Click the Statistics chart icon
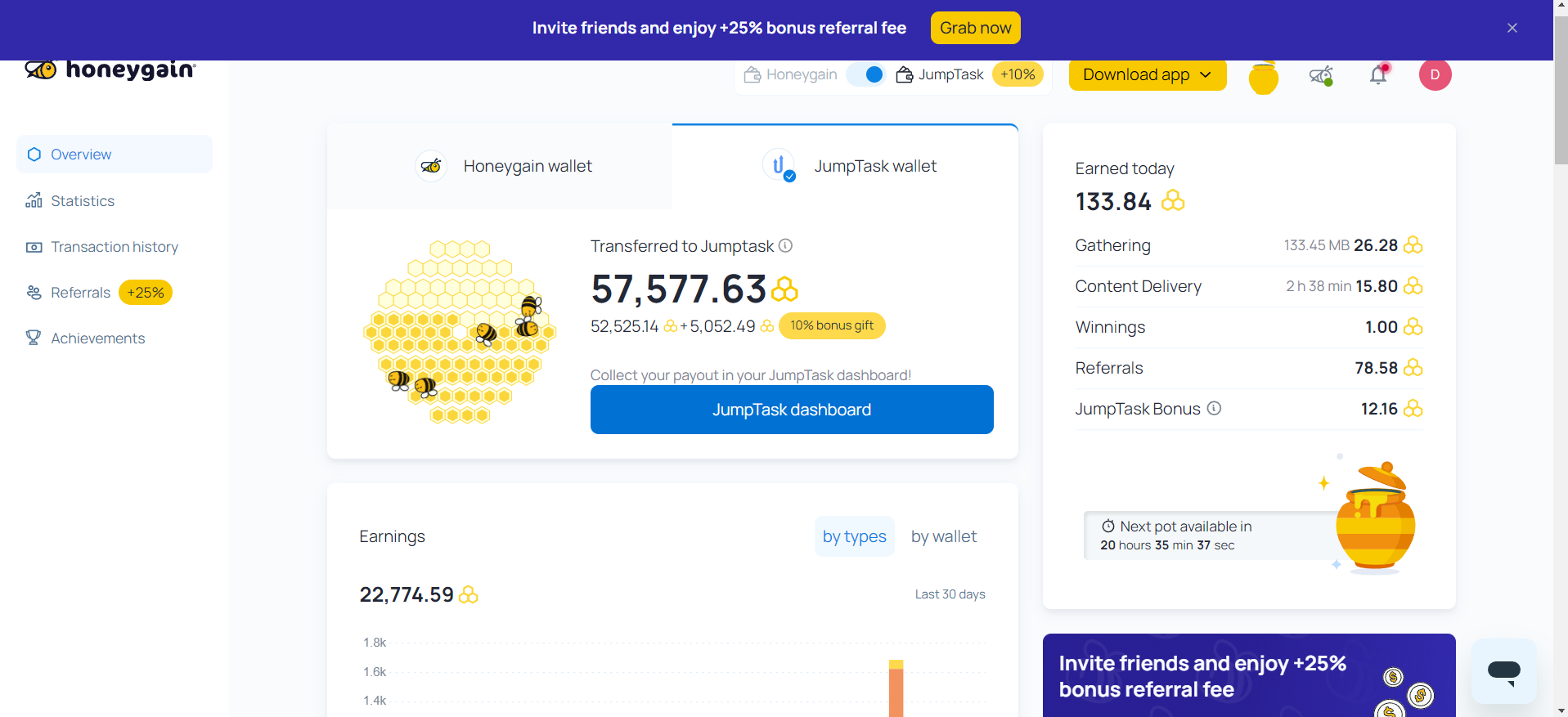1568x717 pixels. point(34,200)
